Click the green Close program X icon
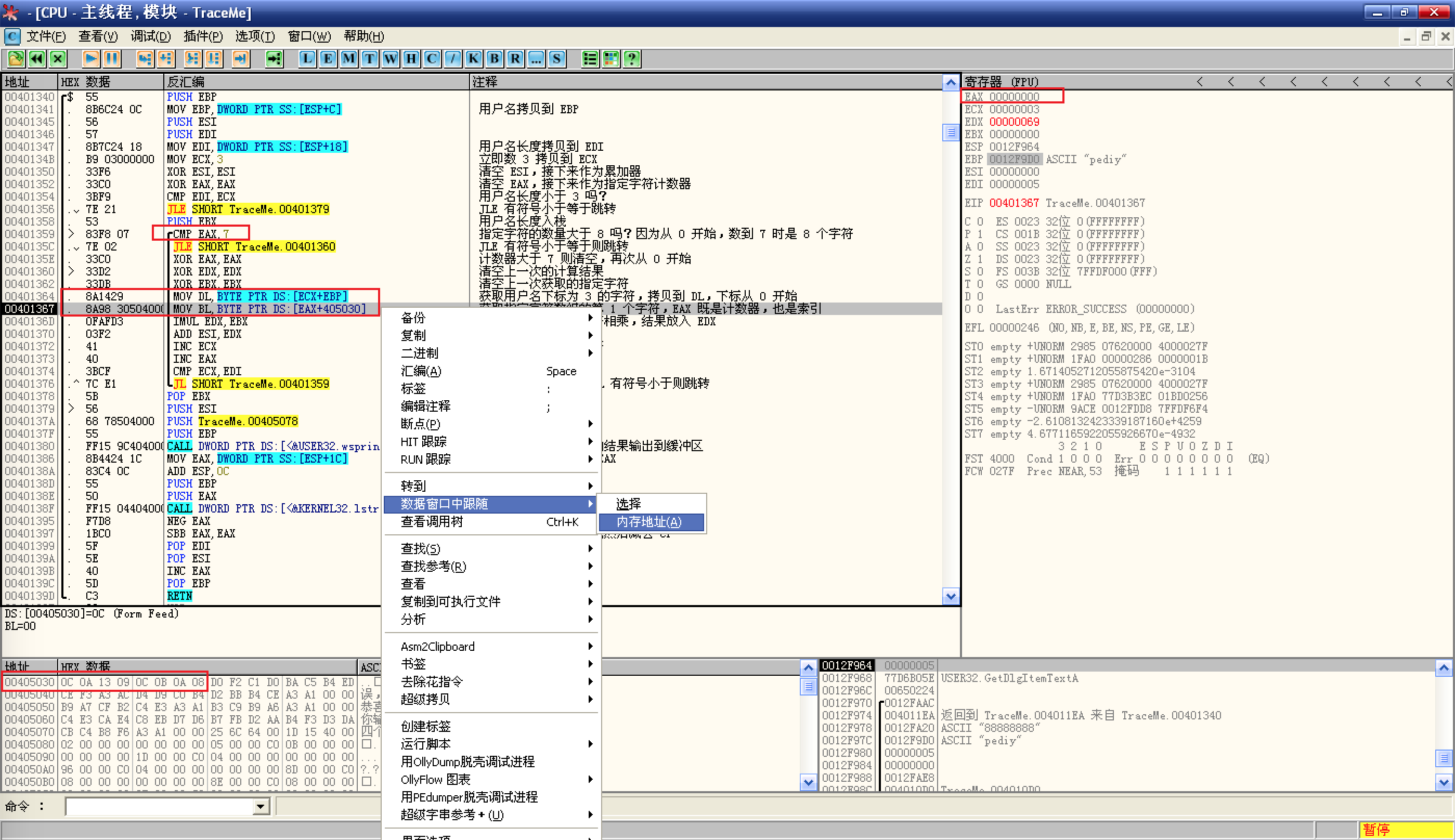The height and width of the screenshot is (840, 1455). (x=57, y=59)
